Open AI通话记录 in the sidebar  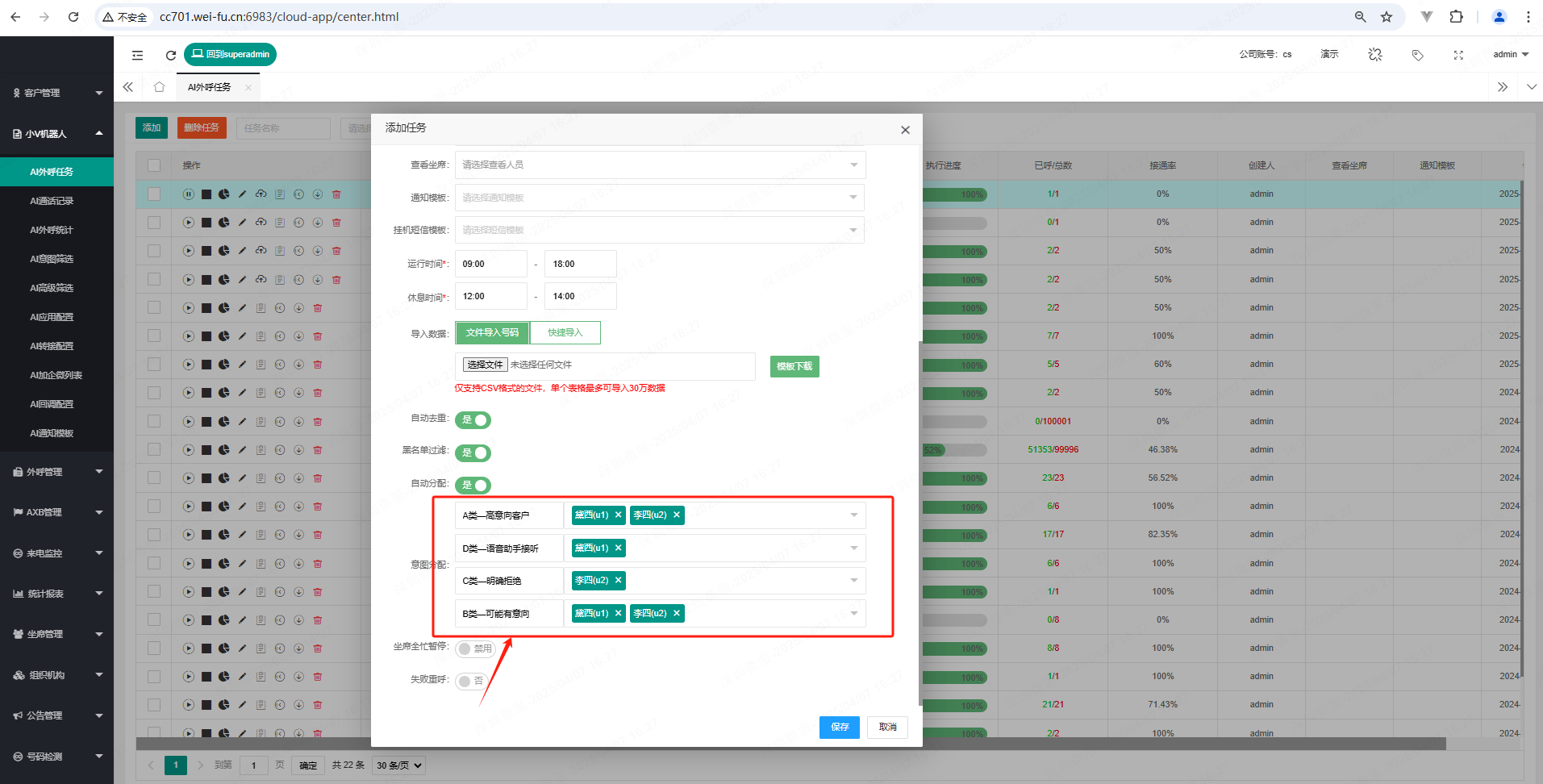tap(52, 201)
